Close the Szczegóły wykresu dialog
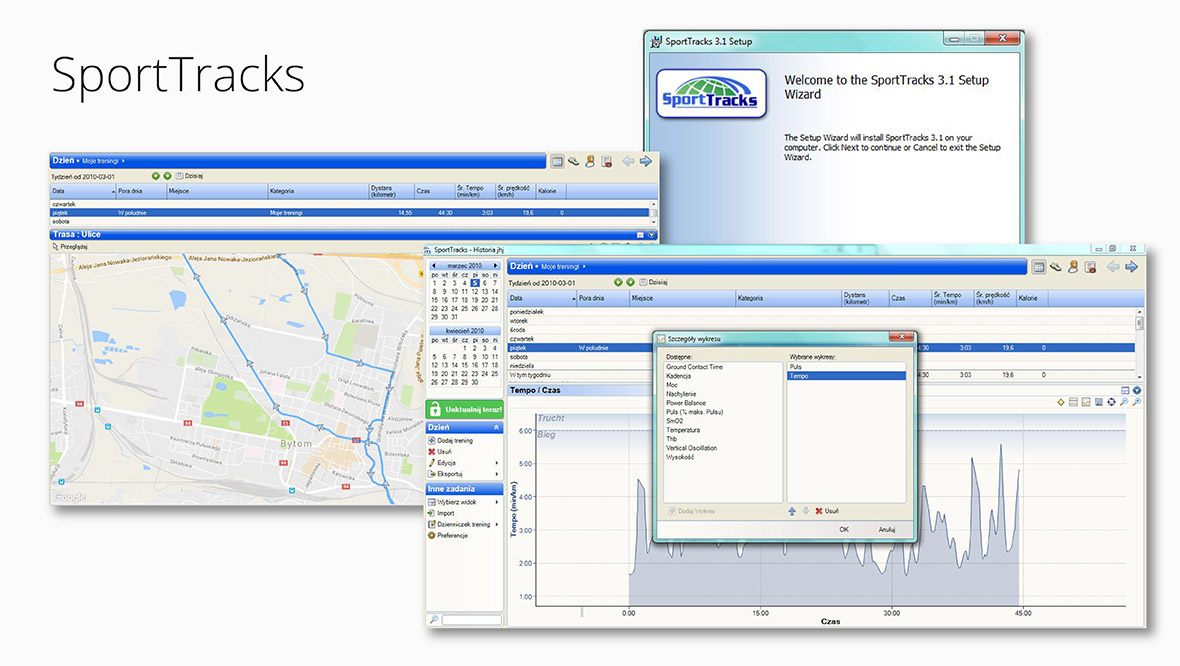 (x=902, y=337)
